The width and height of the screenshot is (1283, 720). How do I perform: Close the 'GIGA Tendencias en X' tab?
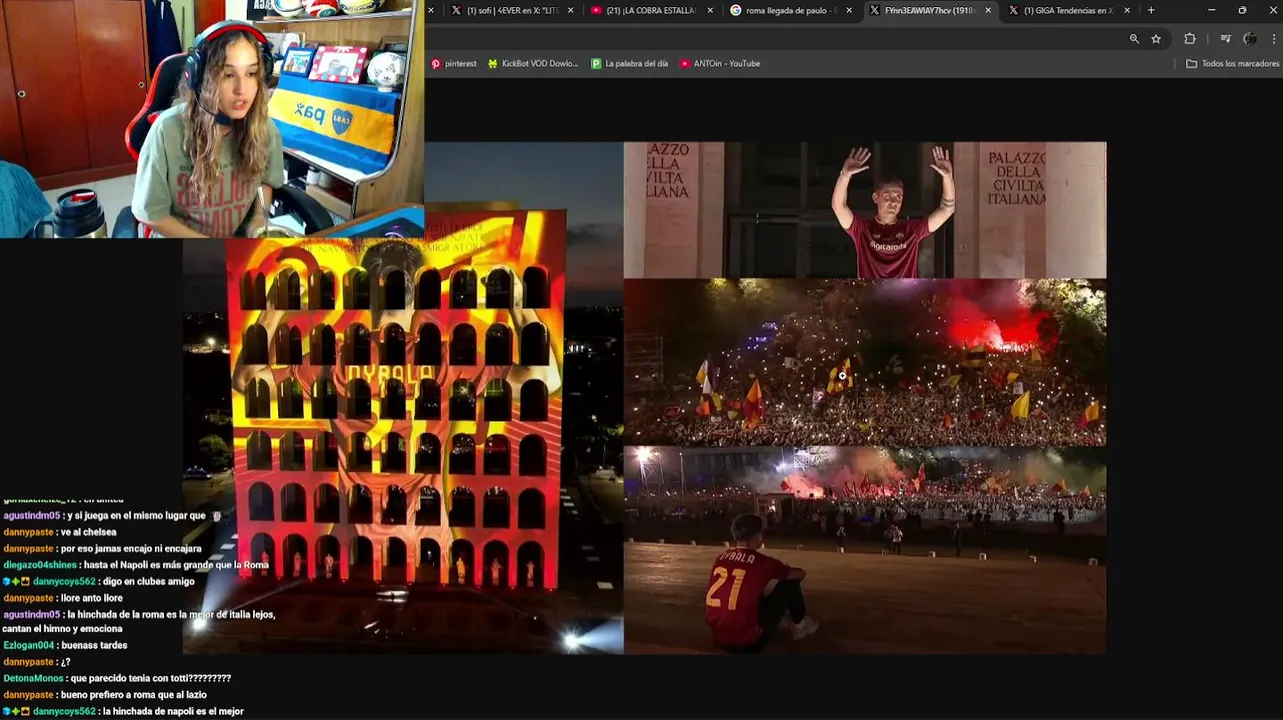click(1127, 10)
